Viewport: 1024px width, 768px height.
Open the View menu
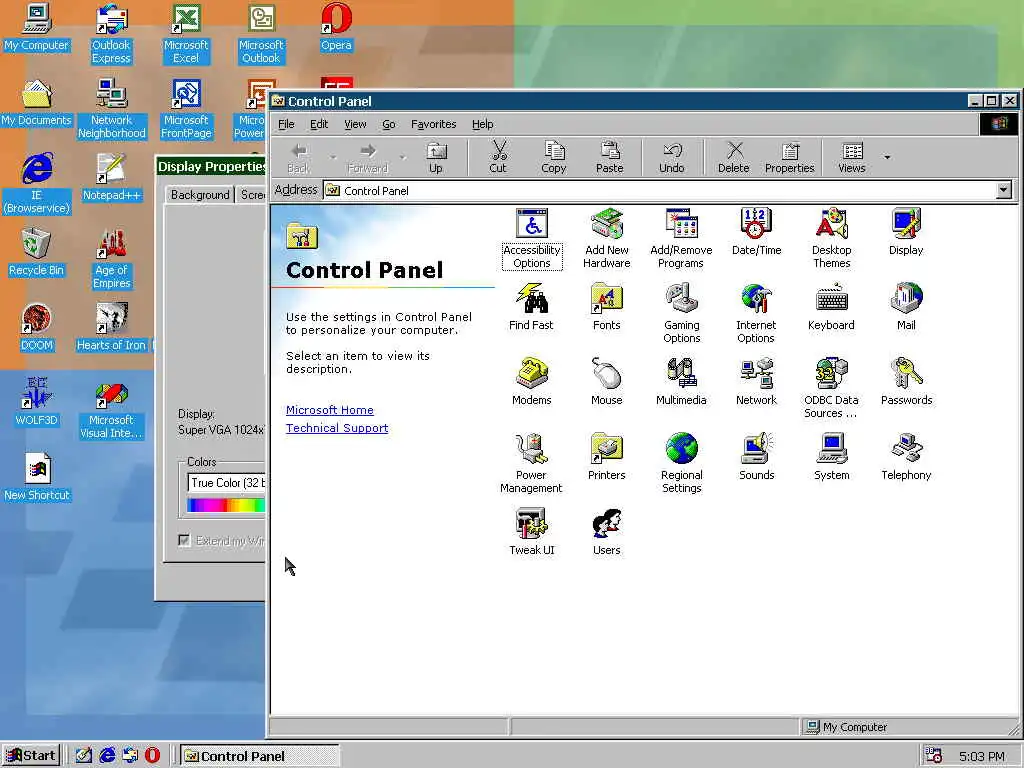click(x=355, y=124)
